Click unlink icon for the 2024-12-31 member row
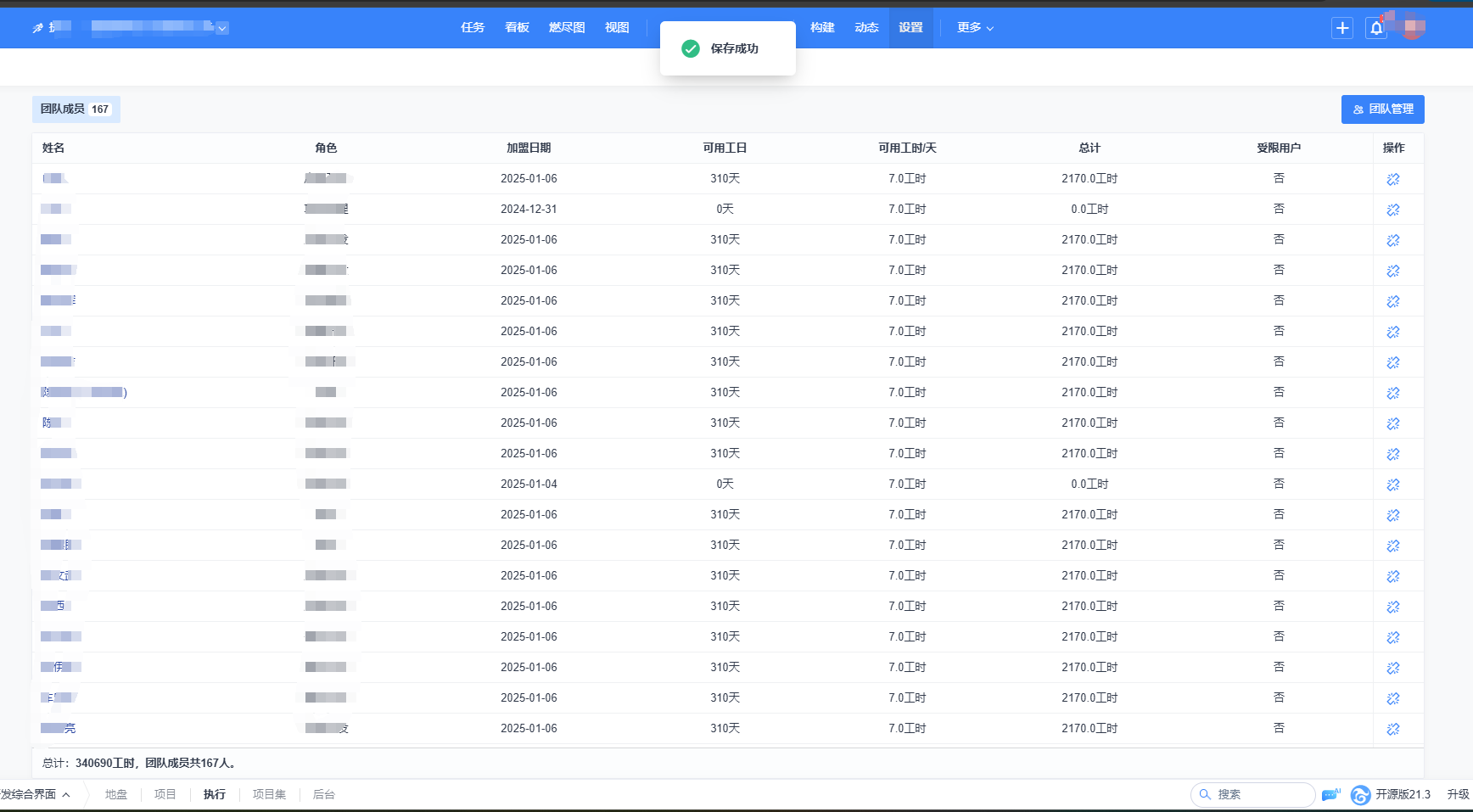Viewport: 1473px width, 812px height. (x=1392, y=210)
